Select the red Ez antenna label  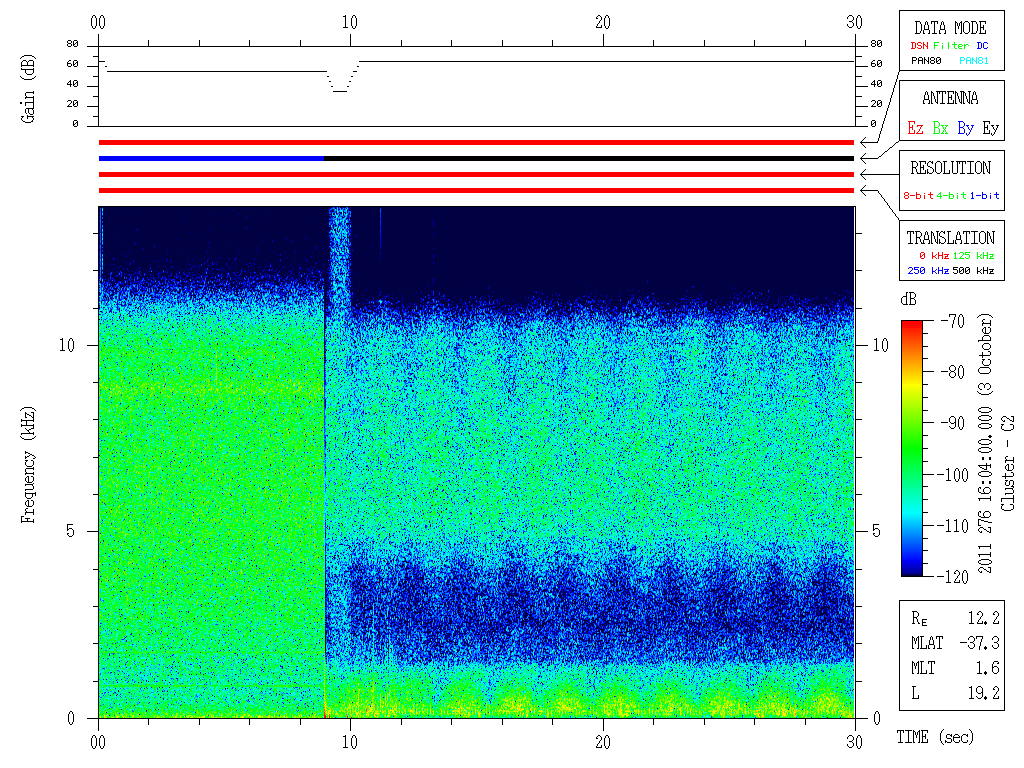click(x=915, y=128)
